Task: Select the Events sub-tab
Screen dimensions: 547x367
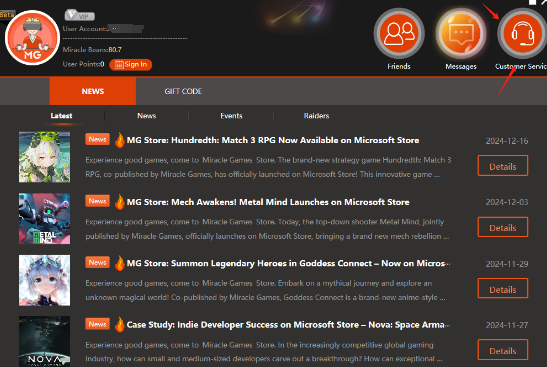Action: click(x=231, y=116)
